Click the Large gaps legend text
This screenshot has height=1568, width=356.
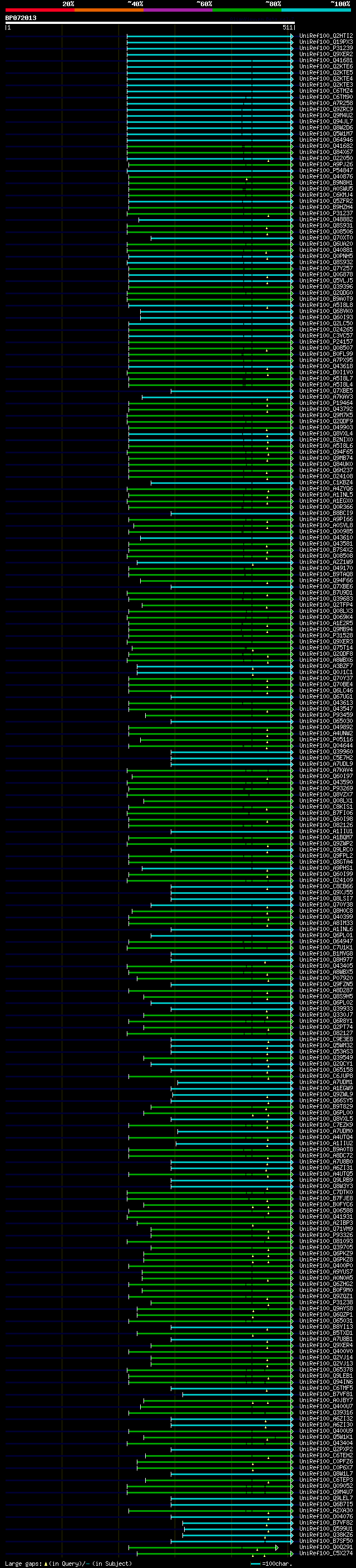[68, 1564]
